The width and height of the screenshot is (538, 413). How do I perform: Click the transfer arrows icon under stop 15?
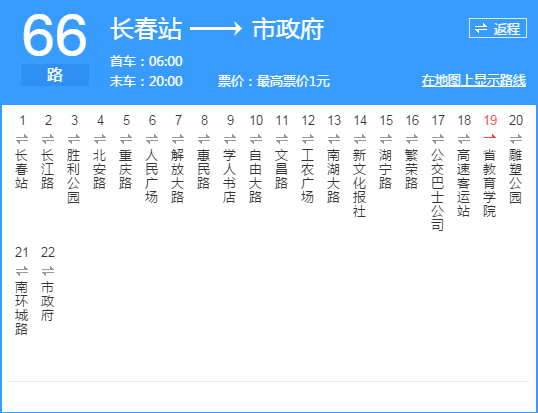pyautogui.click(x=386, y=139)
